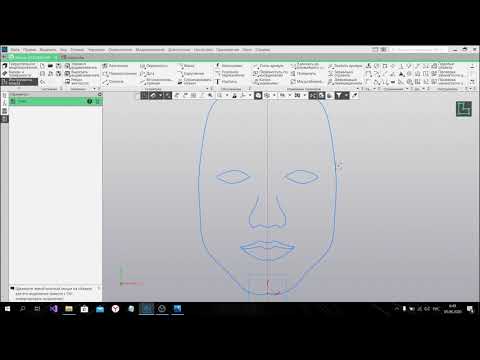Image resolution: width=480 pixels, height=360 pixels.
Task: Open the Правка menu
Action: tap(30, 50)
